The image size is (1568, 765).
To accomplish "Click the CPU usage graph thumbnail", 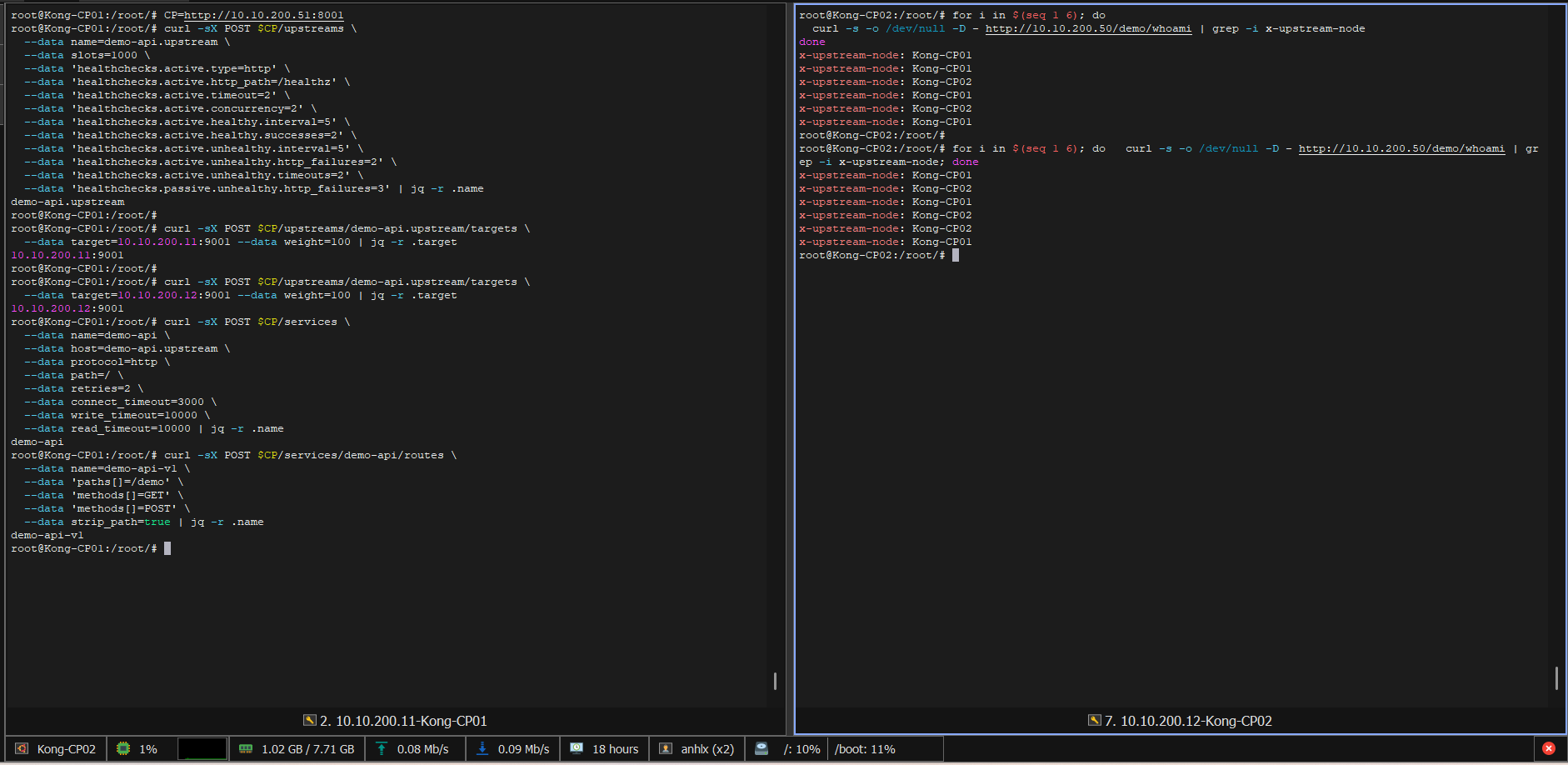I will pos(202,749).
